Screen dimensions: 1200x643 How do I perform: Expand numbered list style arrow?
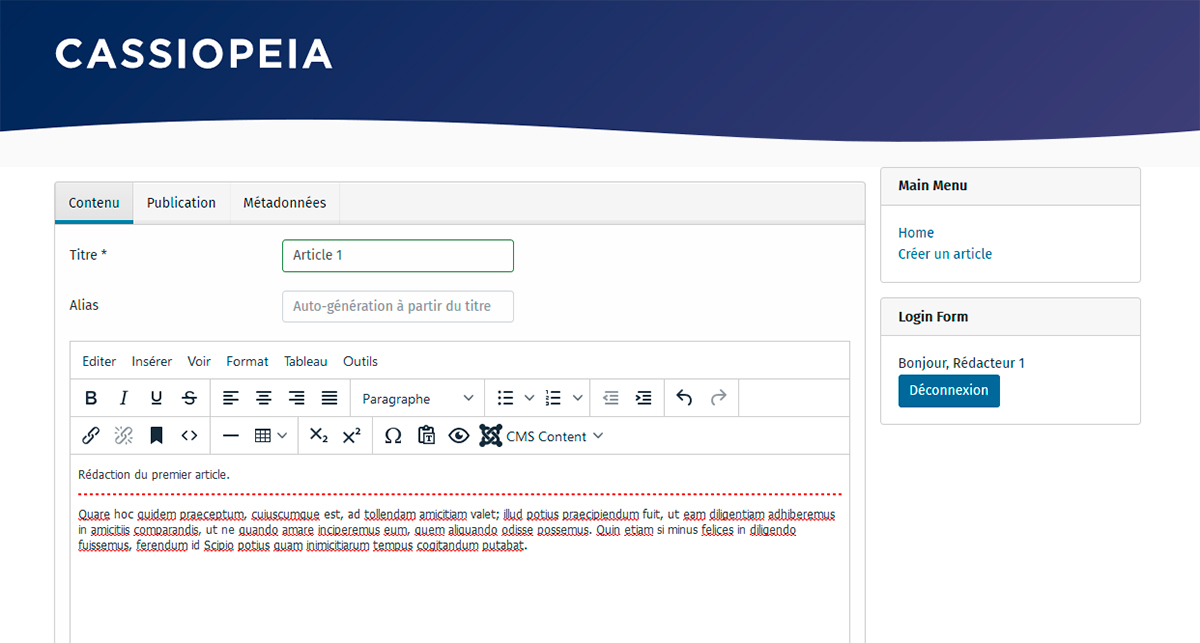577,398
